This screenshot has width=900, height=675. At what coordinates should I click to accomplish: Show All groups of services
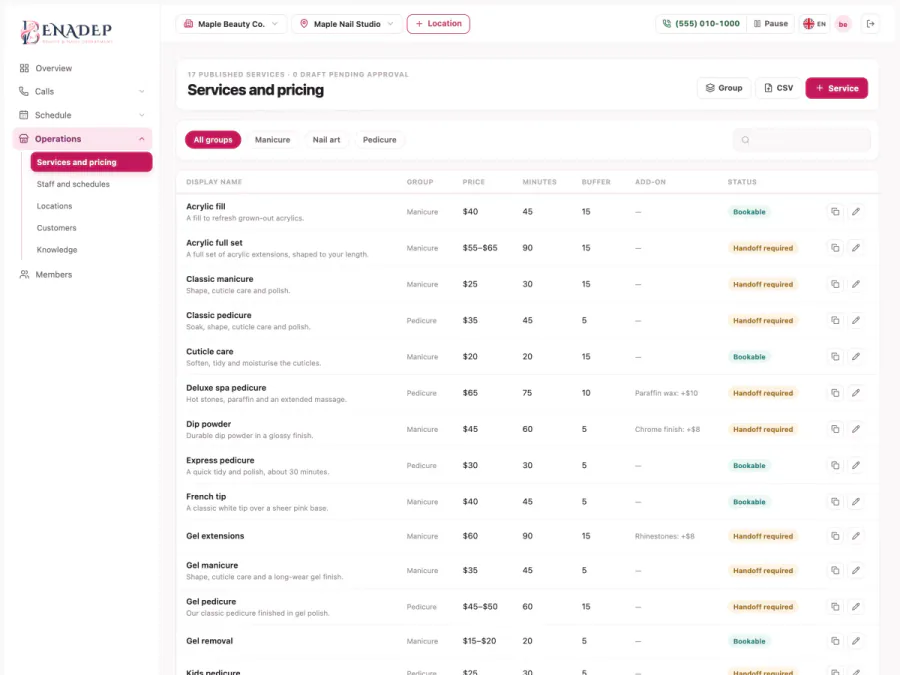pyautogui.click(x=213, y=139)
